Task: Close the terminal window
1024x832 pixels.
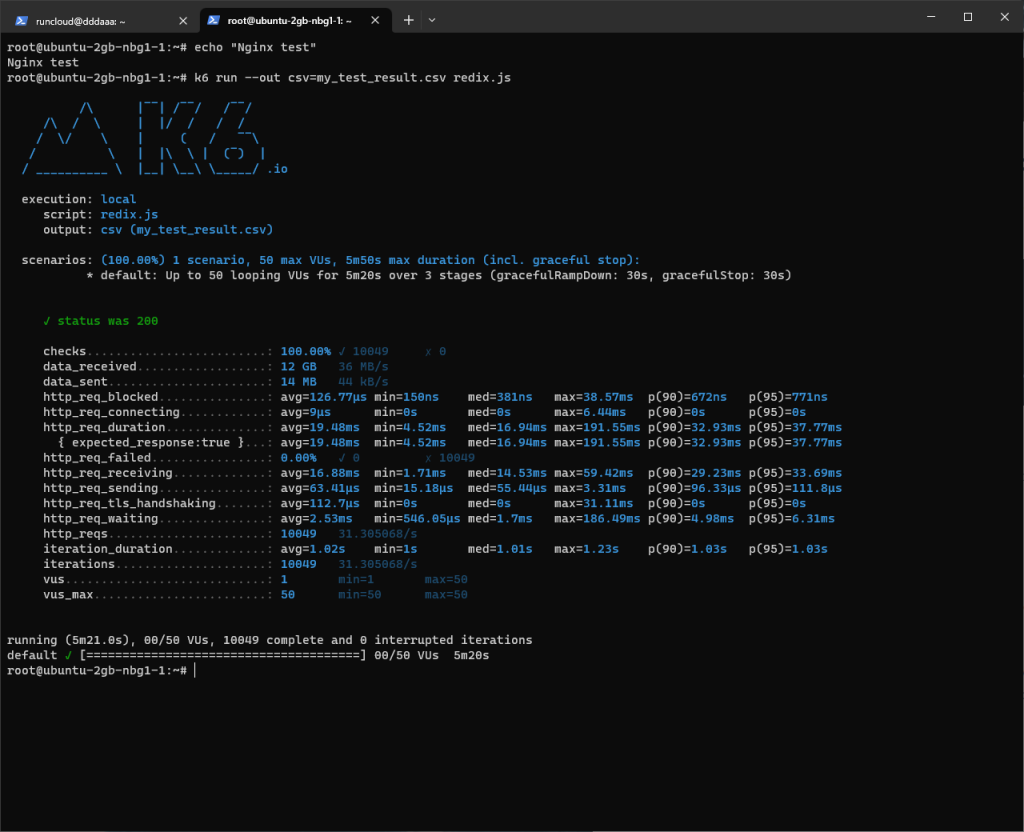Action: click(1004, 17)
